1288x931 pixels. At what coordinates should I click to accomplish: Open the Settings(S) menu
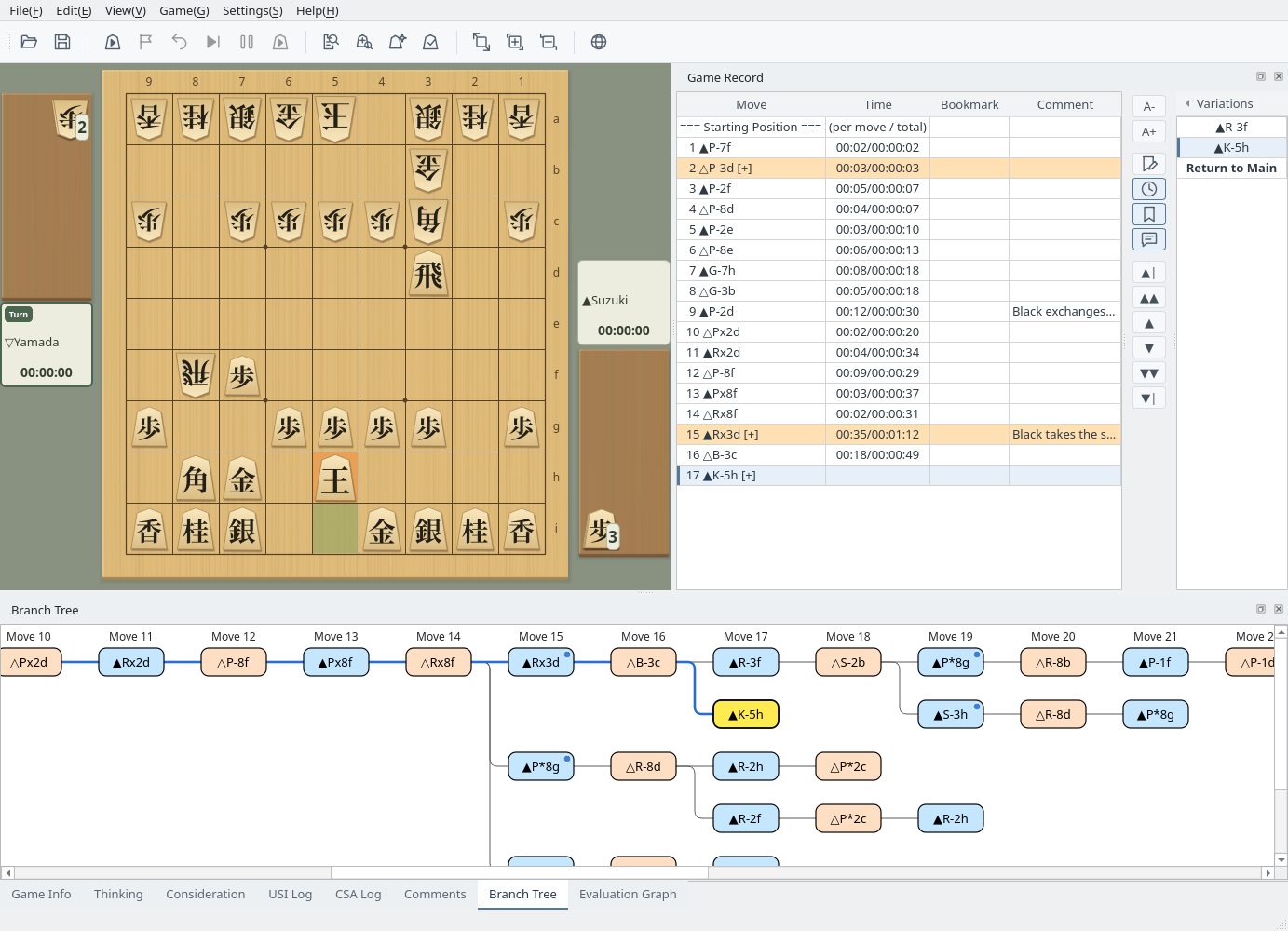point(252,11)
